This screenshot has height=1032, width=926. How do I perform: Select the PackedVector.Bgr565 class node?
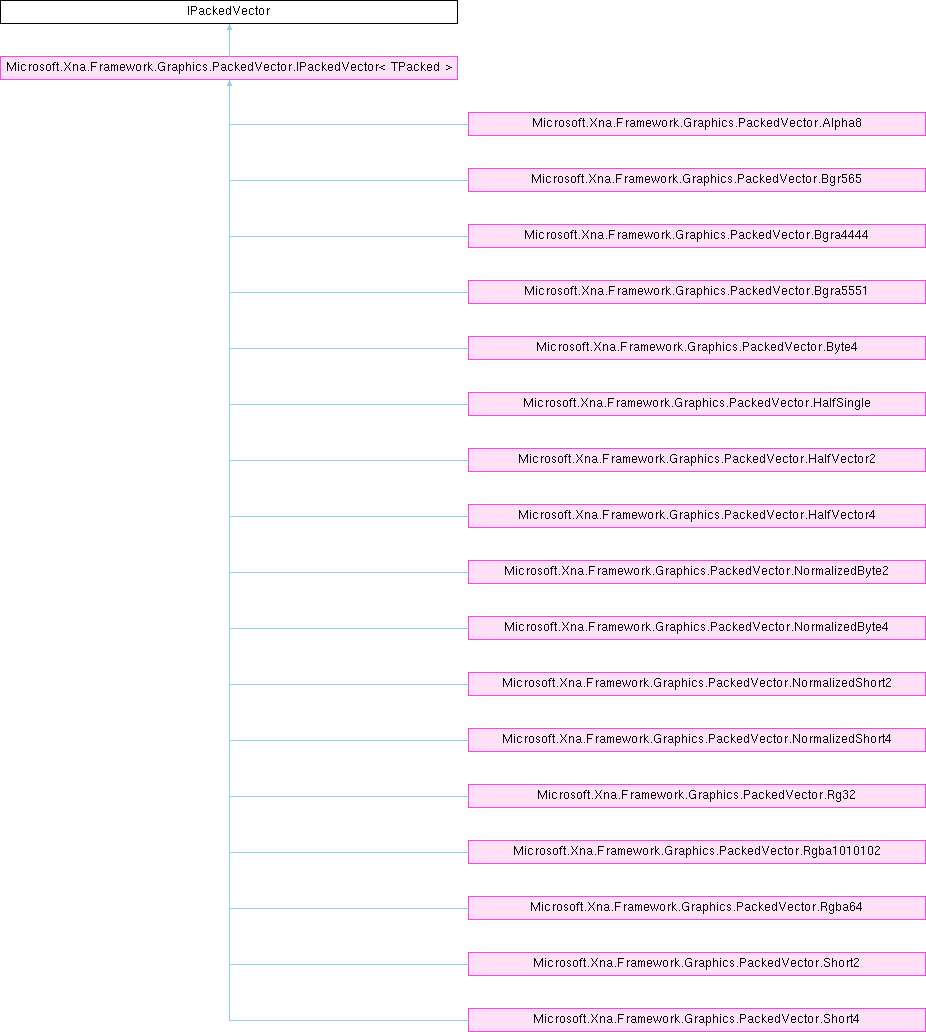[x=697, y=180]
